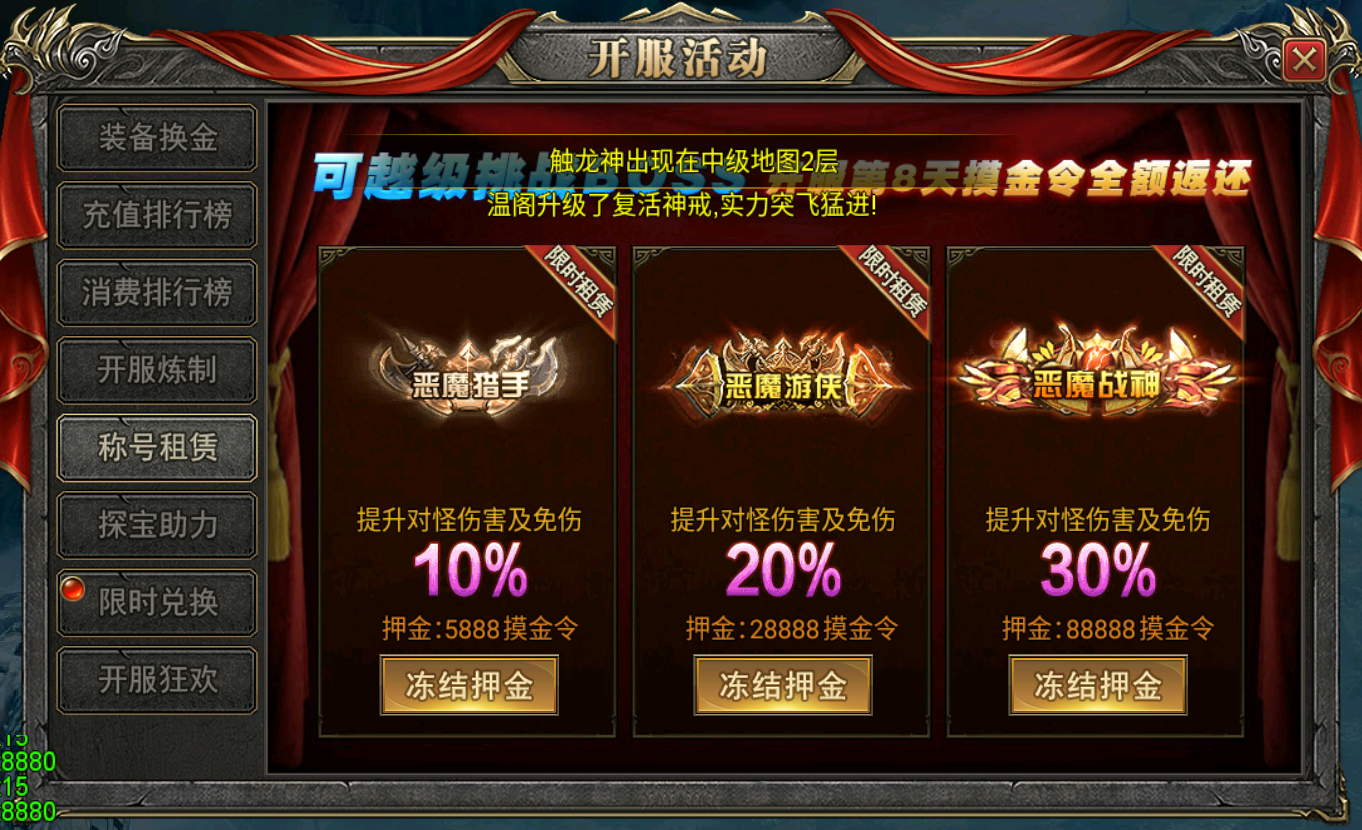Click 冻结押金 for 88888 摸金令 deposit
The image size is (1362, 830).
1098,685
